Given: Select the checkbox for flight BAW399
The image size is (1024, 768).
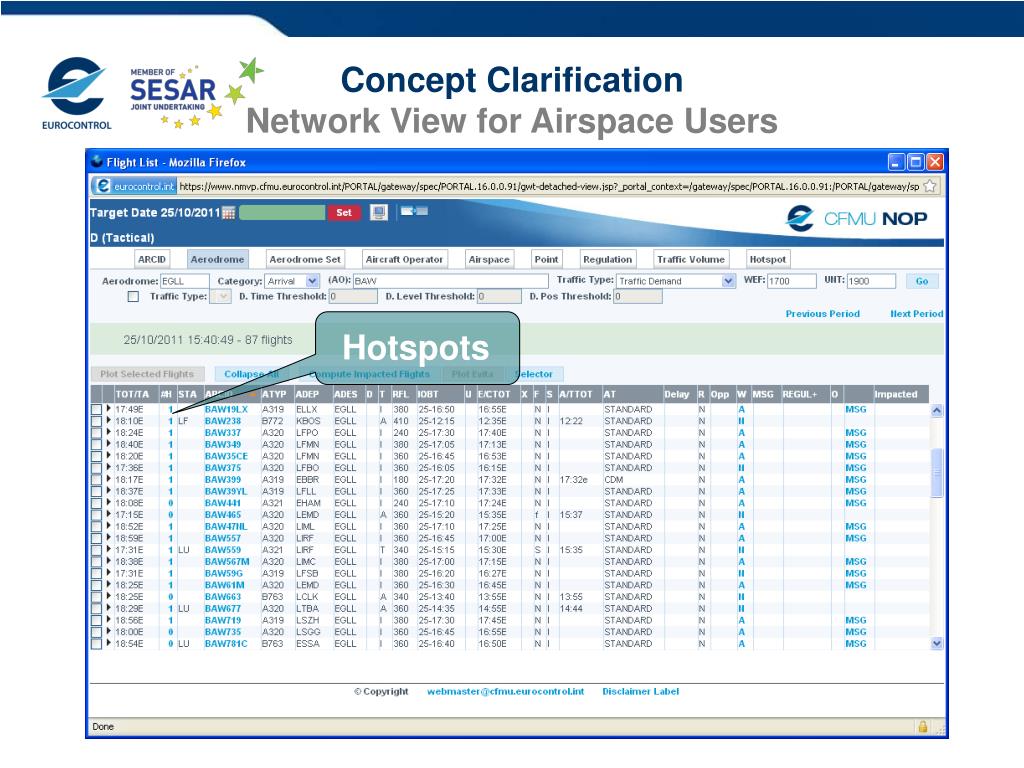Looking at the screenshot, I should 97,480.
